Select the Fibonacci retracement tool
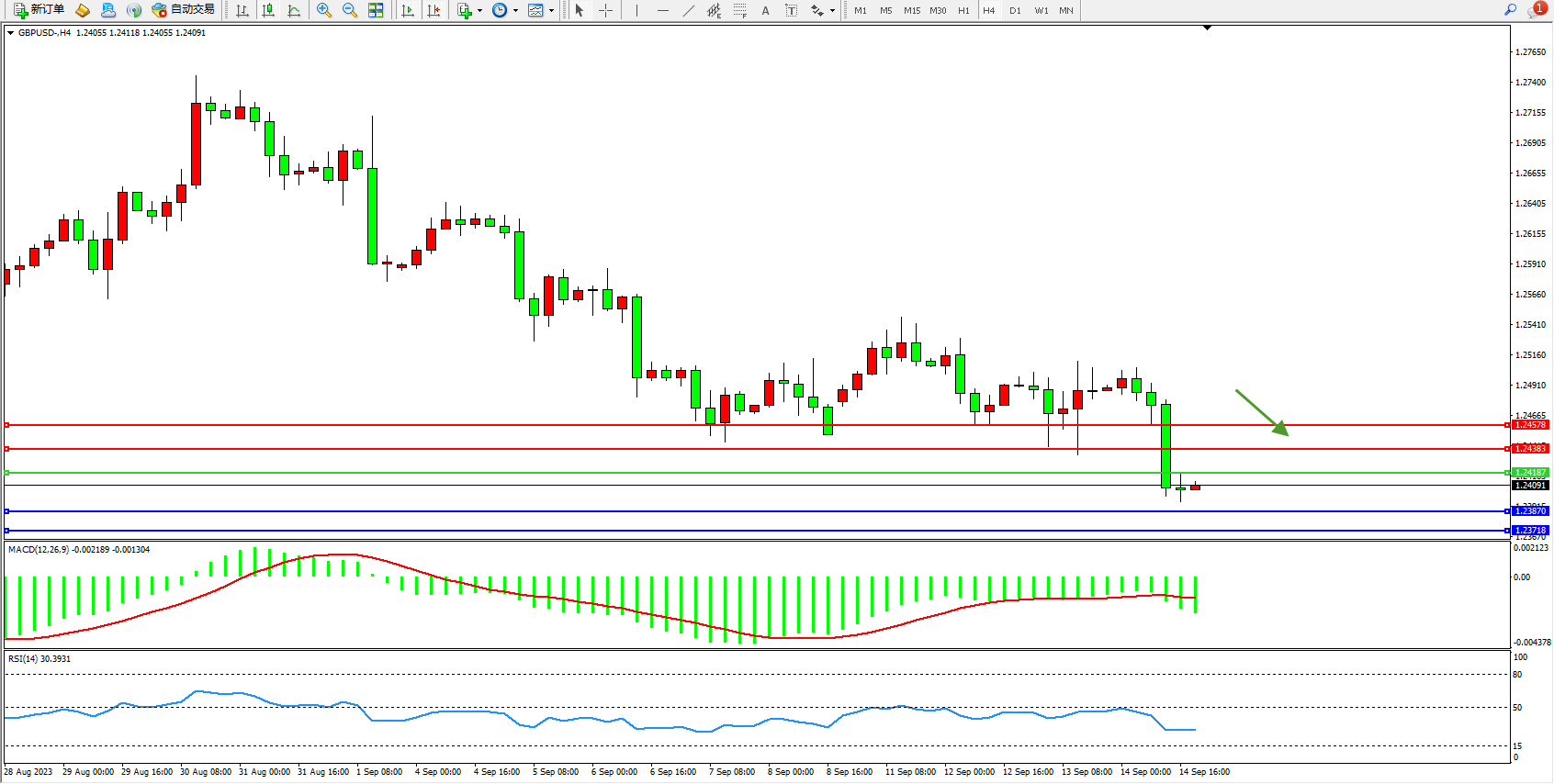 pos(740,10)
